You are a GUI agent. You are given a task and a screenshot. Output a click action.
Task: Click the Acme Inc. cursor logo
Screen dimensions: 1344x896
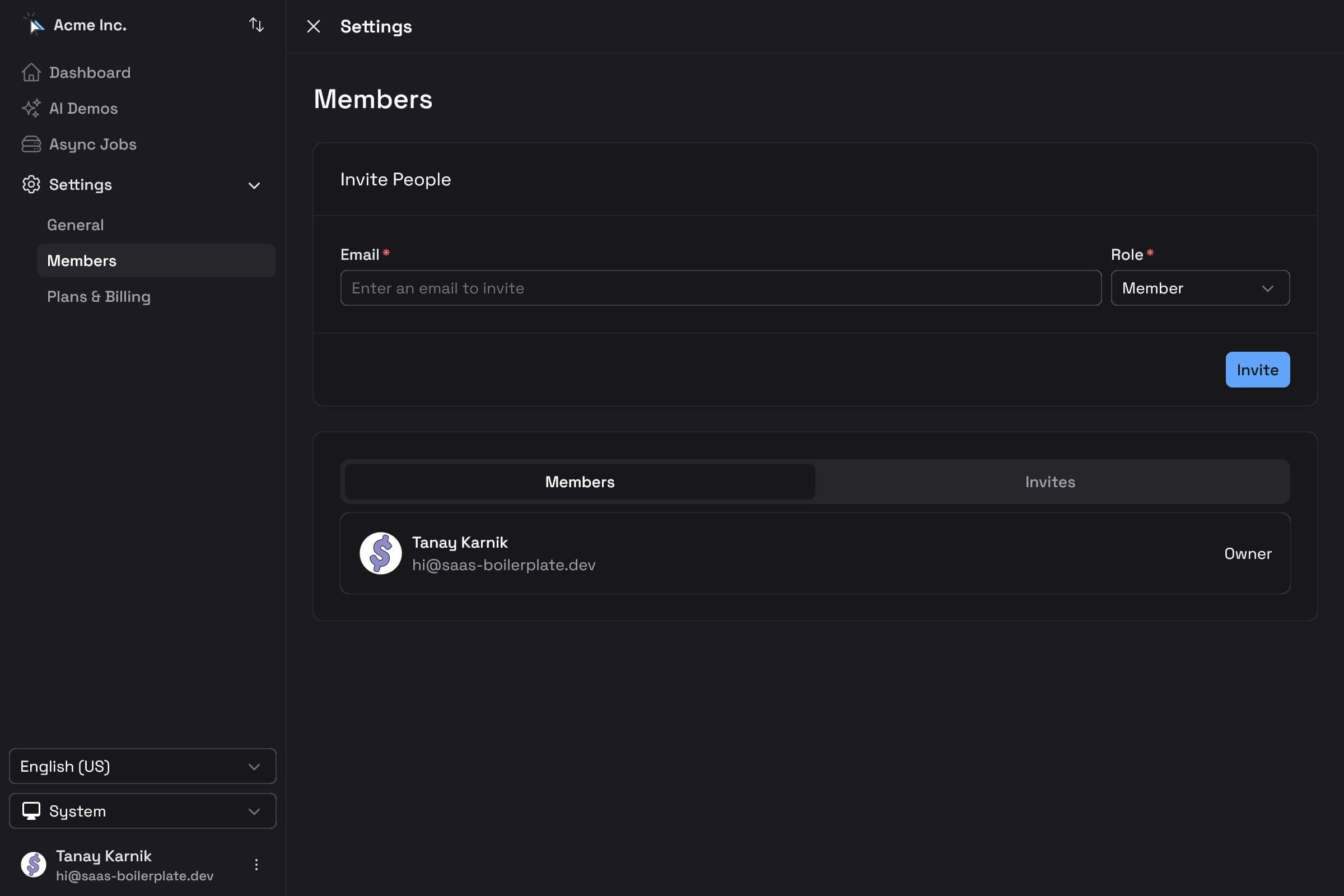click(x=32, y=25)
